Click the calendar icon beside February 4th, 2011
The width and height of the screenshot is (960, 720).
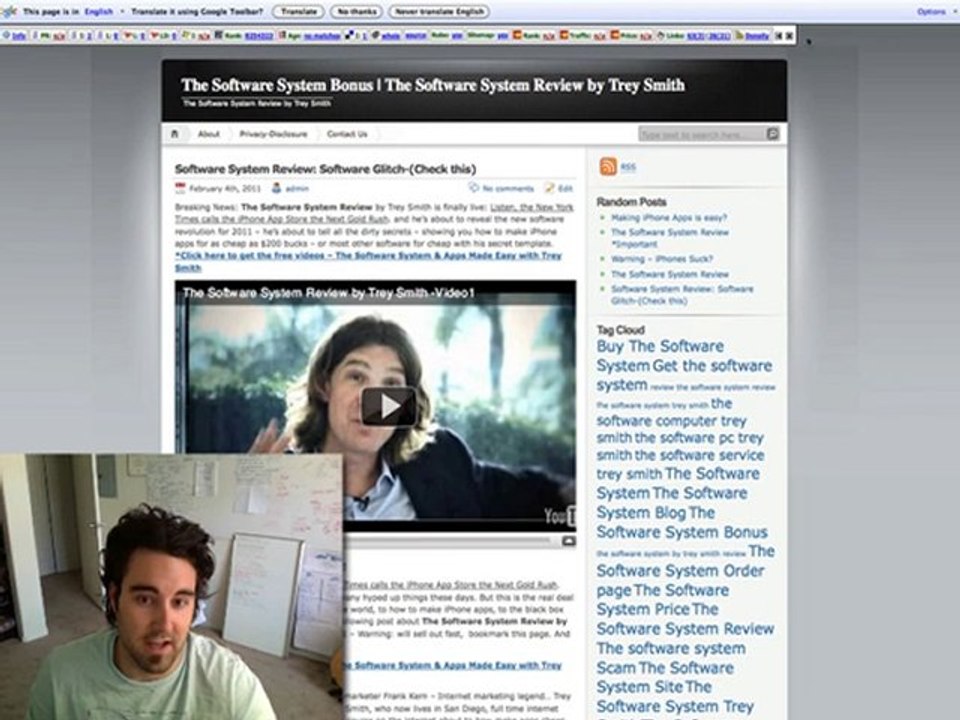pyautogui.click(x=180, y=188)
